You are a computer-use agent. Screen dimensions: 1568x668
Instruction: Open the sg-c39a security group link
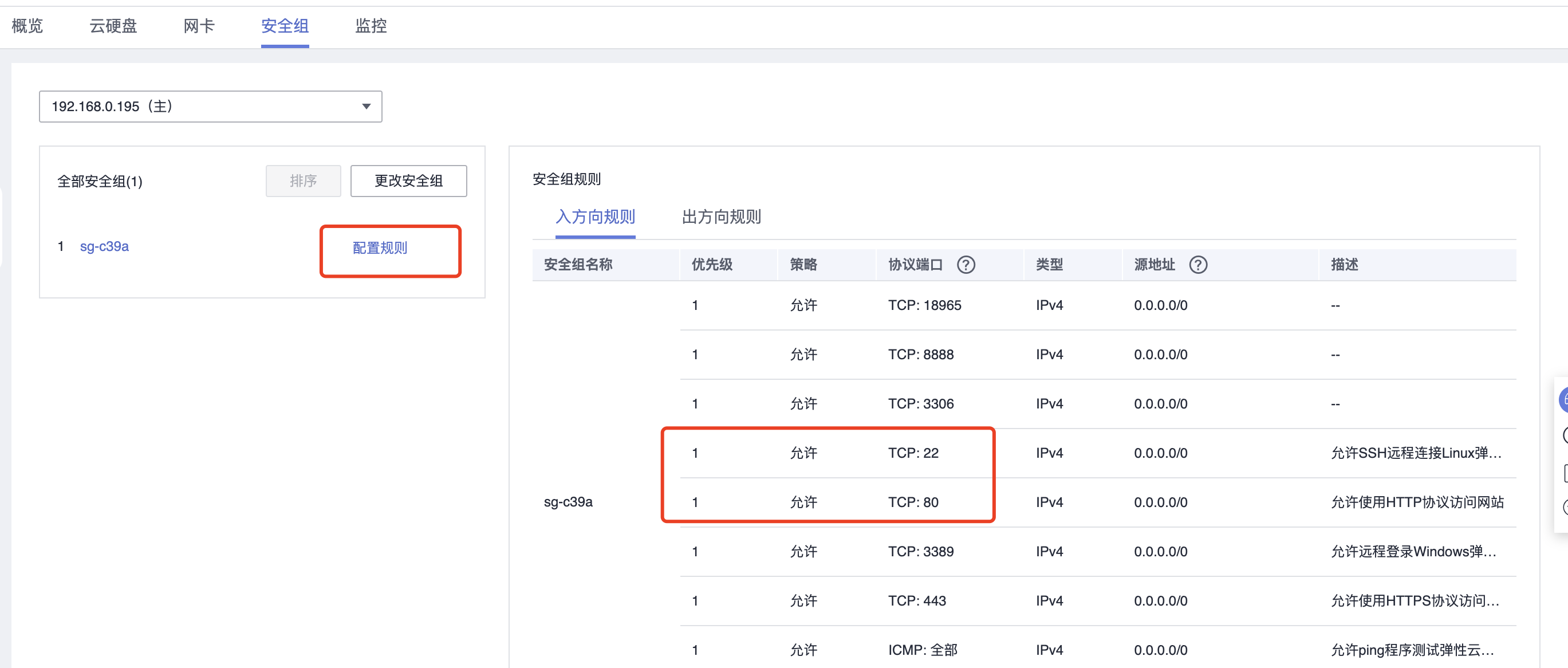coord(104,246)
